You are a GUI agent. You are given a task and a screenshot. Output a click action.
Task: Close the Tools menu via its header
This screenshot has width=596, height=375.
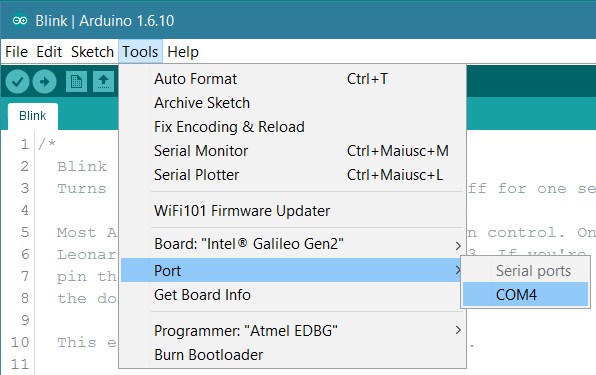[x=140, y=52]
